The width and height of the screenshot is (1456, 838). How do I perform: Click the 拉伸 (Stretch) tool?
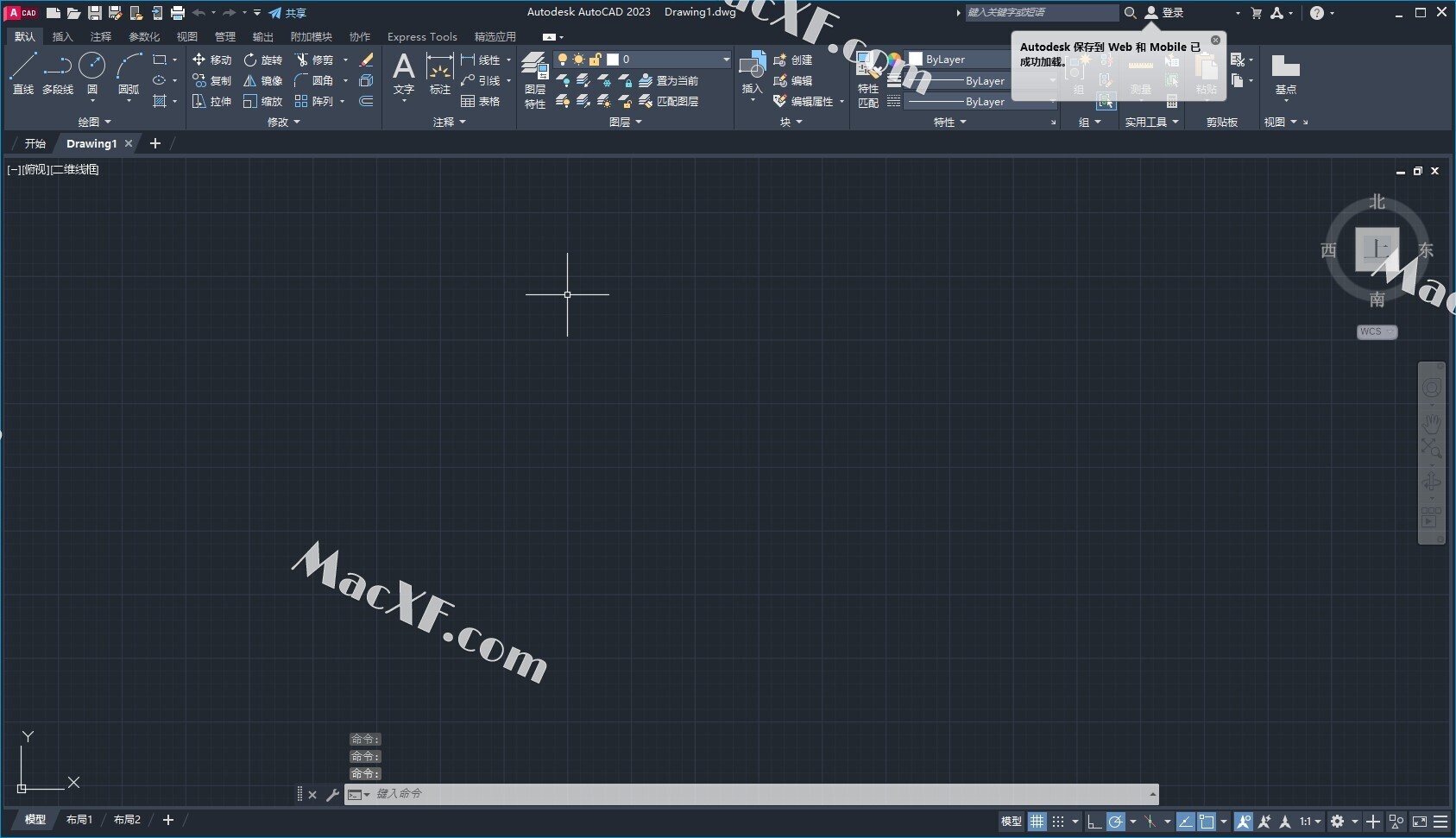coord(211,101)
